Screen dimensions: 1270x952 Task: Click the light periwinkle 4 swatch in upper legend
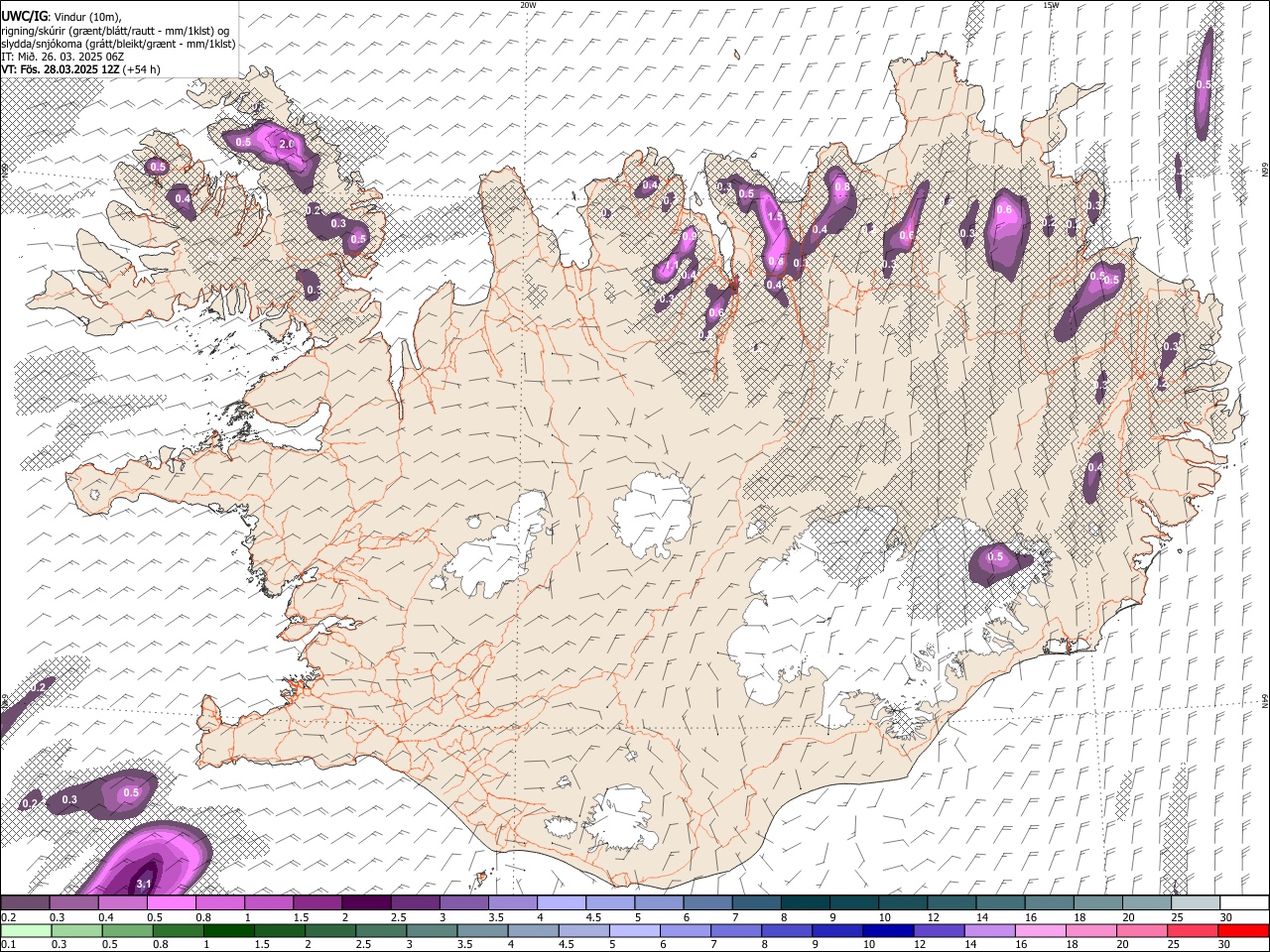562,903
